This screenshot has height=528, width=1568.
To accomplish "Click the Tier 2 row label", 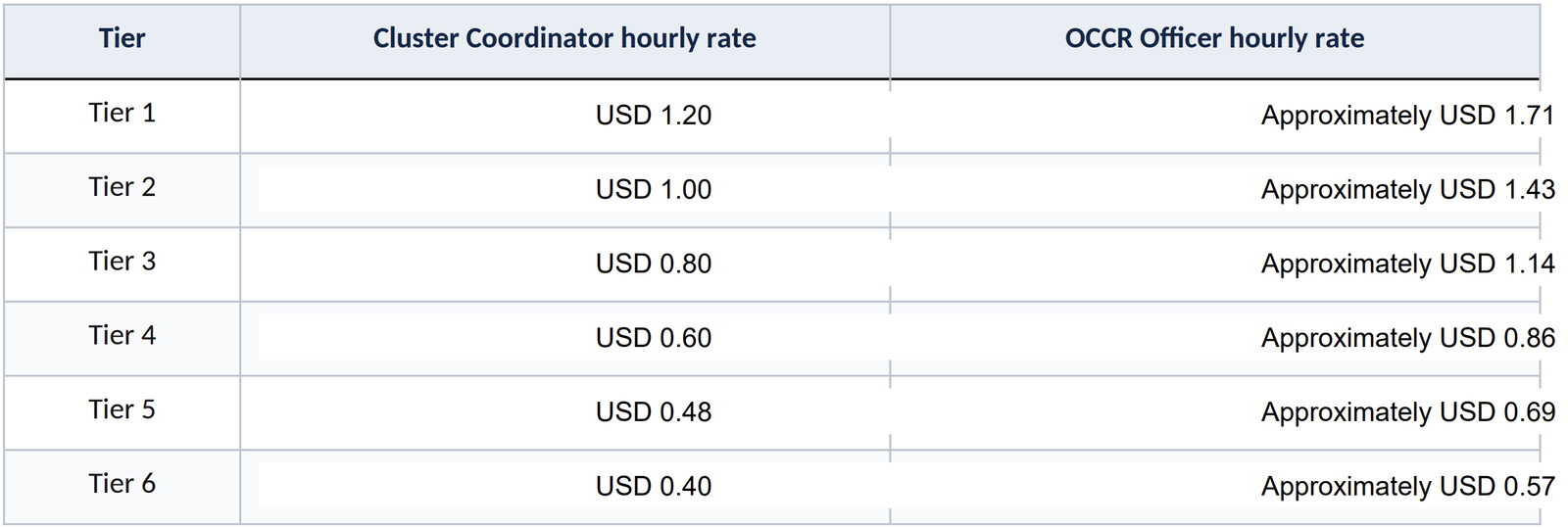I will pos(122,188).
